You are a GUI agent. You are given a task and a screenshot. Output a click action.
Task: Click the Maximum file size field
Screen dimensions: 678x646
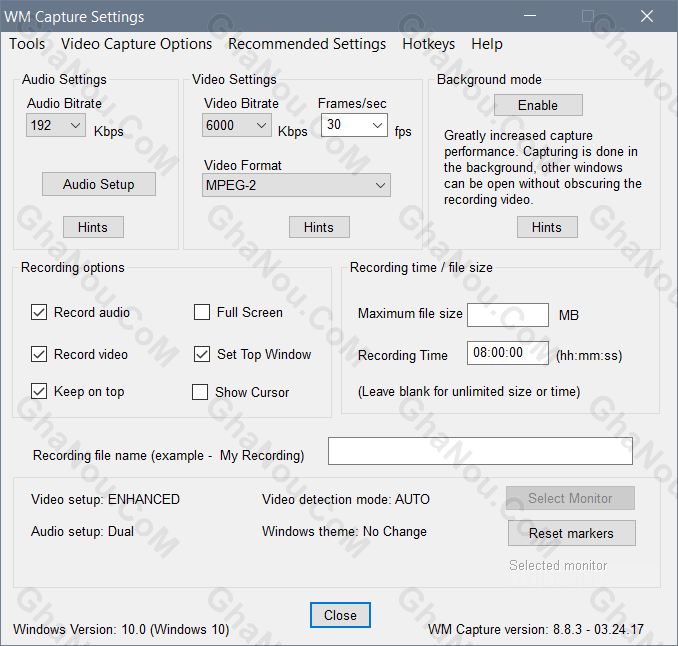click(508, 315)
